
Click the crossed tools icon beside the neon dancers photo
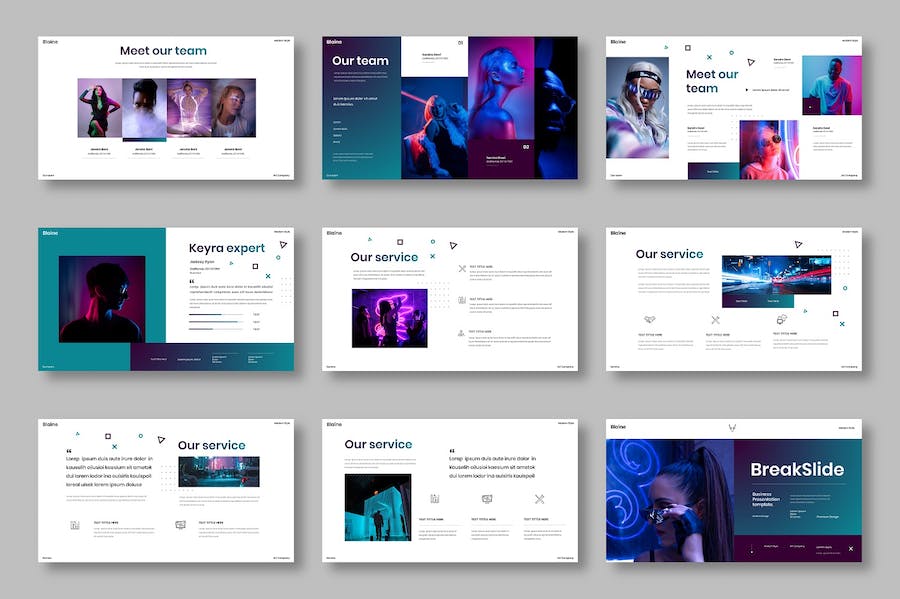(461, 268)
